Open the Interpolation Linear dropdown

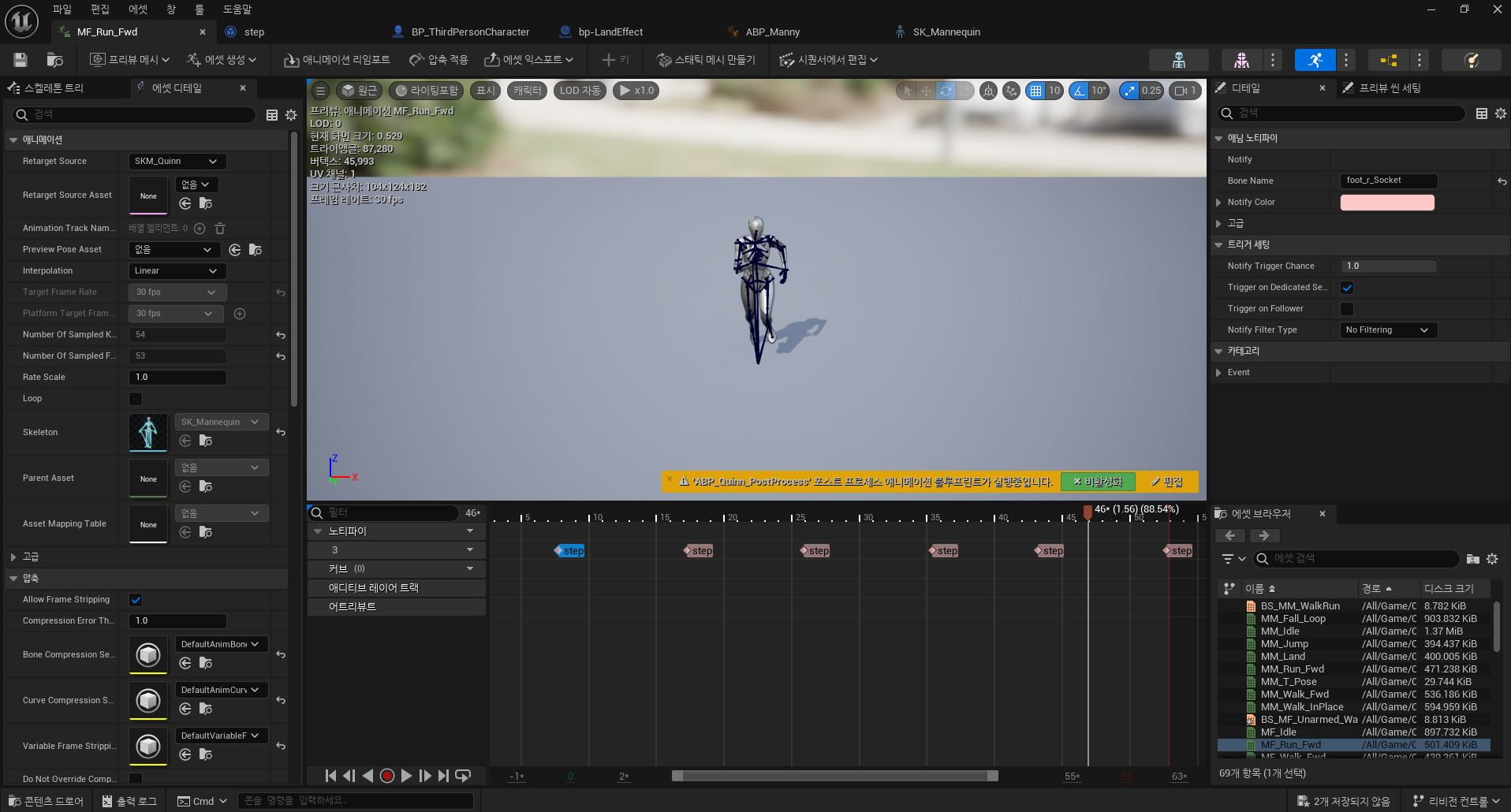pyautogui.click(x=177, y=271)
